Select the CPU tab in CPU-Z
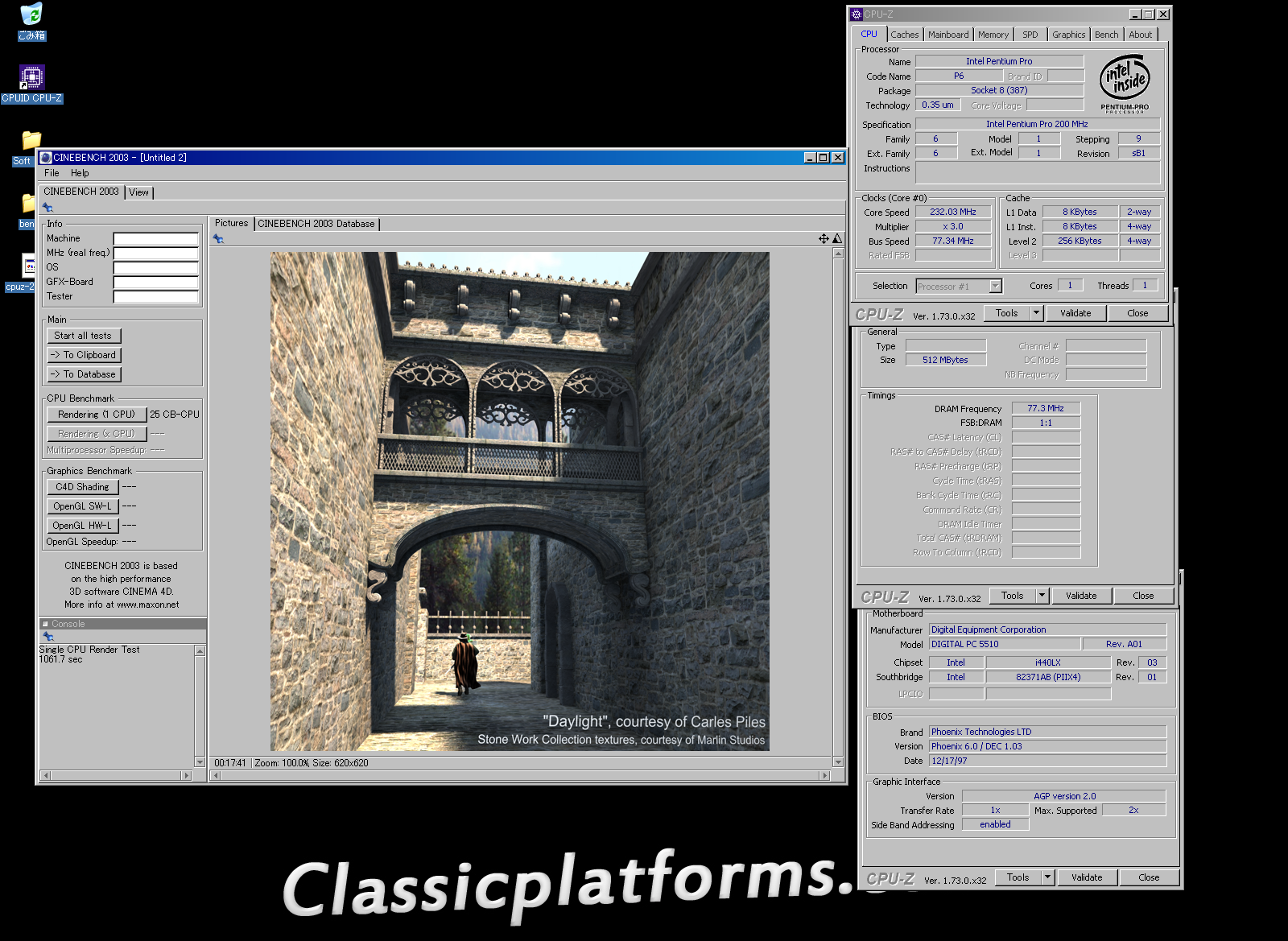The image size is (1288, 941). [x=869, y=34]
